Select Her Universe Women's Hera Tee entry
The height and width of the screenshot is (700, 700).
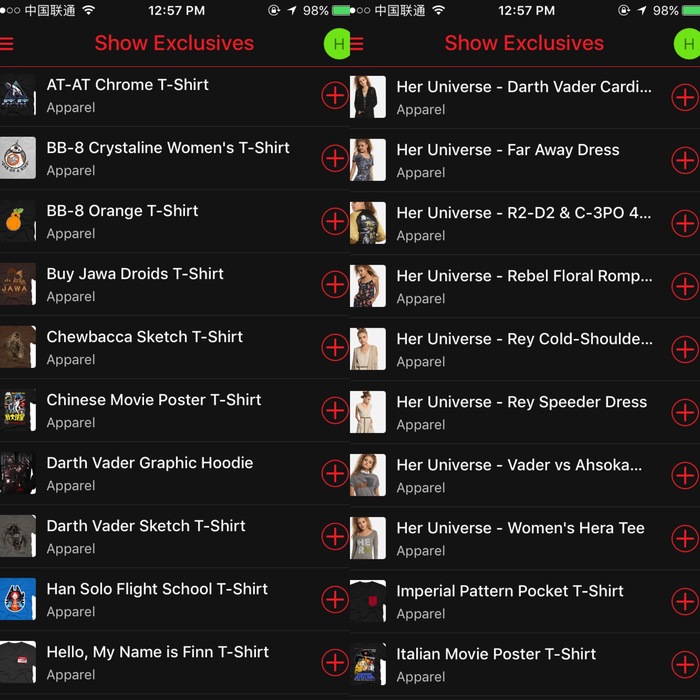(x=525, y=538)
